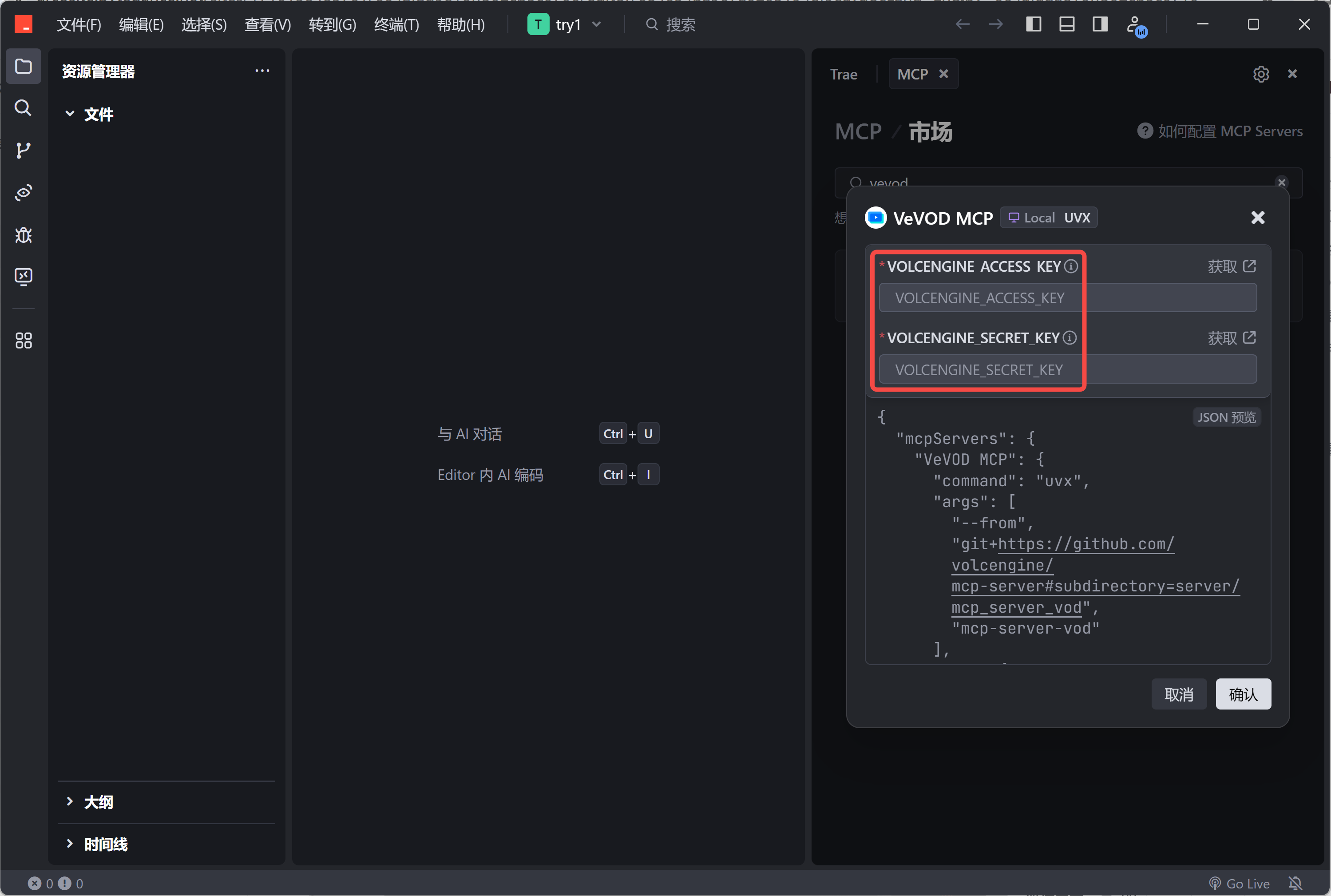The image size is (1331, 896).
Task: Click the JSON 预览 label
Action: point(1227,417)
